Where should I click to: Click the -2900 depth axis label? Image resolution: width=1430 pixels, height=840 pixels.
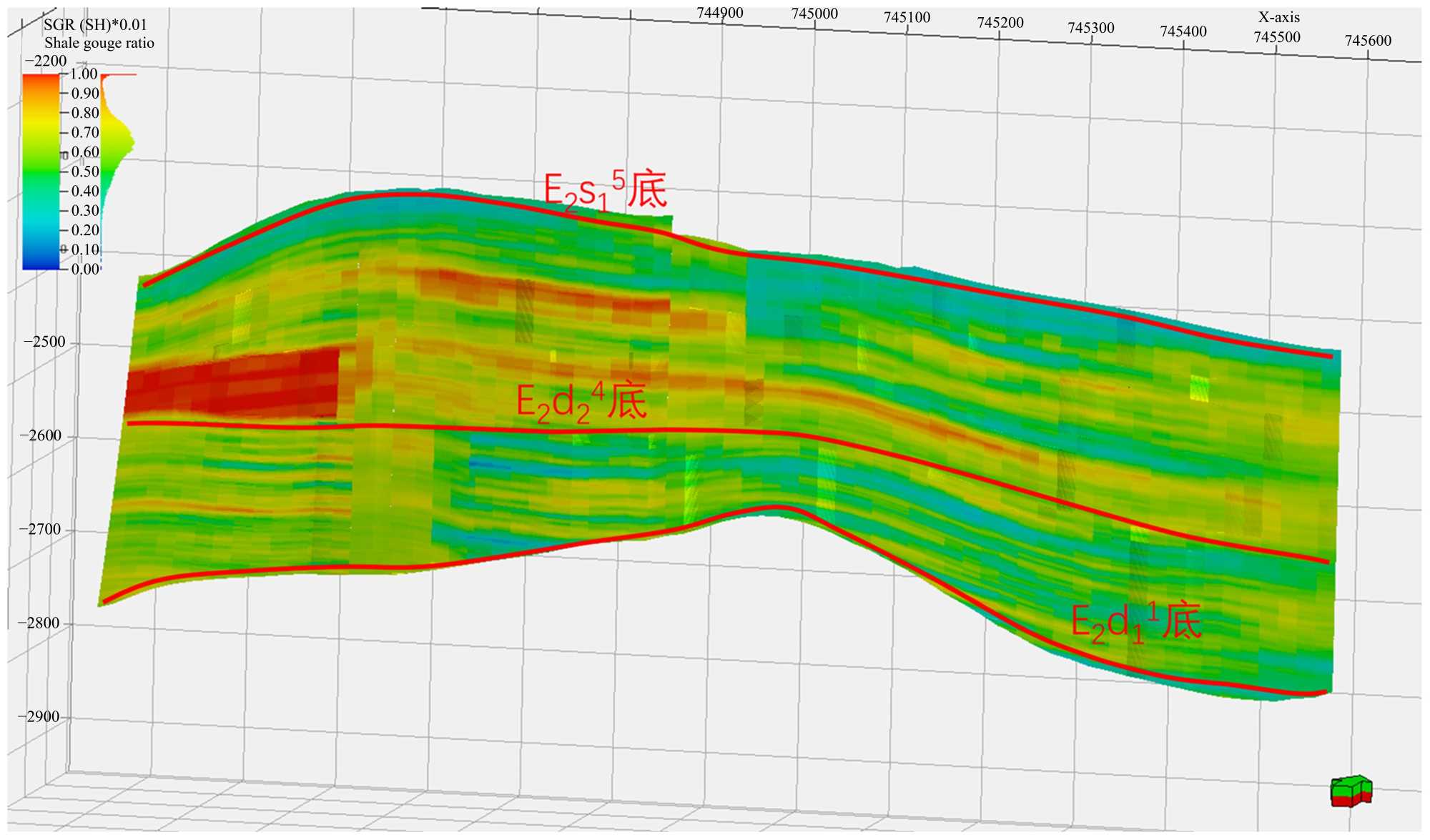click(x=40, y=717)
